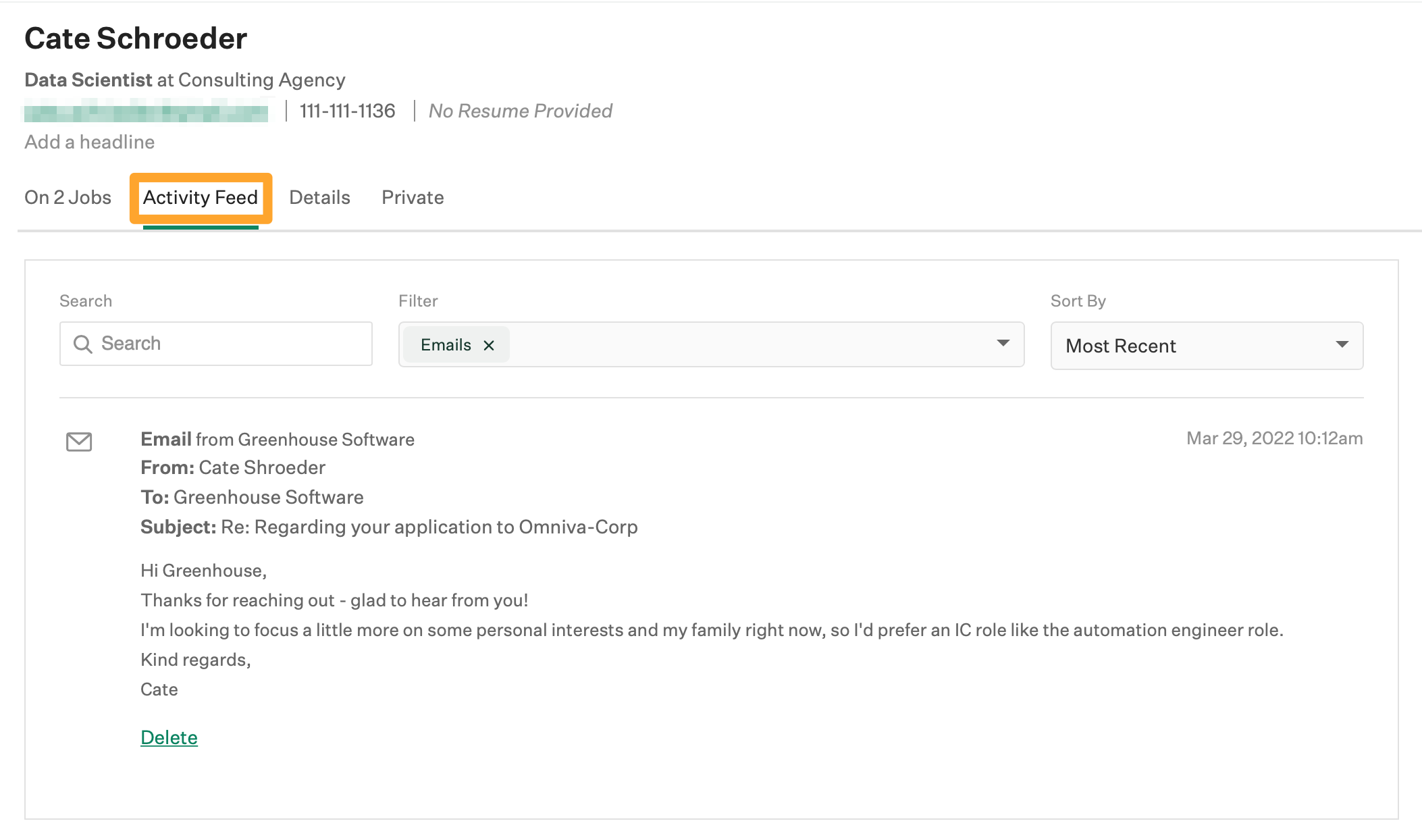Click Add a headline placeholder
This screenshot has height=840, width=1422.
pos(90,142)
